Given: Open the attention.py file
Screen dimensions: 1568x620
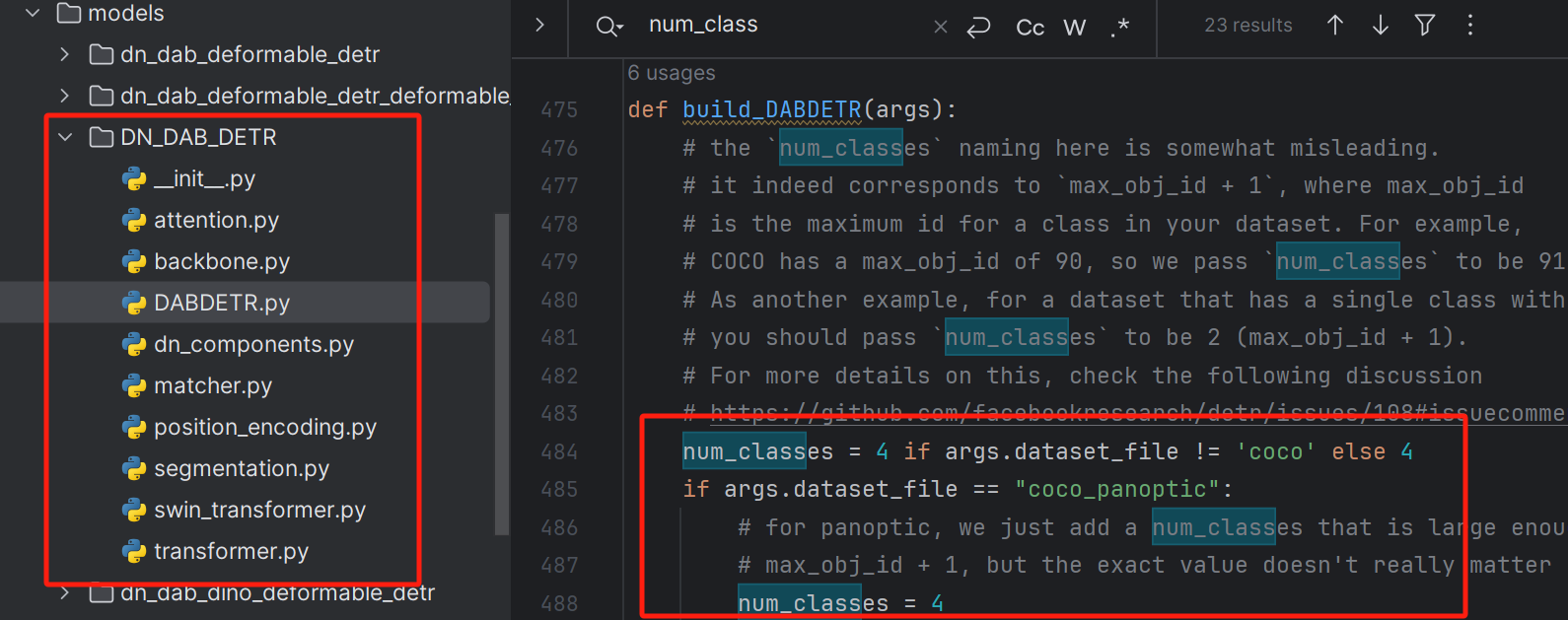Looking at the screenshot, I should [216, 220].
